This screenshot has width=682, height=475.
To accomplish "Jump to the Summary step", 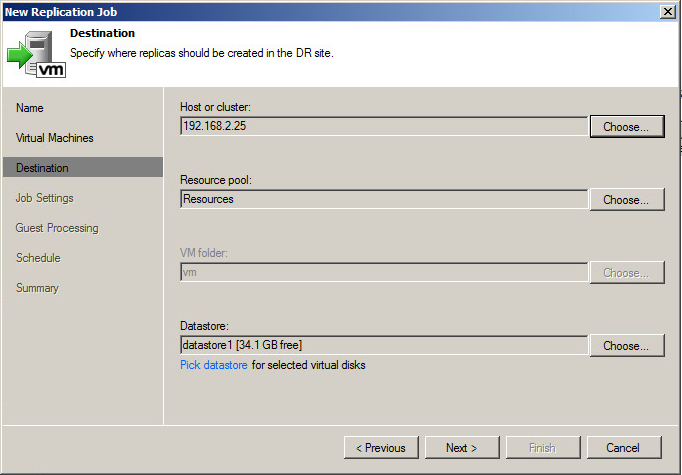I will click(37, 288).
